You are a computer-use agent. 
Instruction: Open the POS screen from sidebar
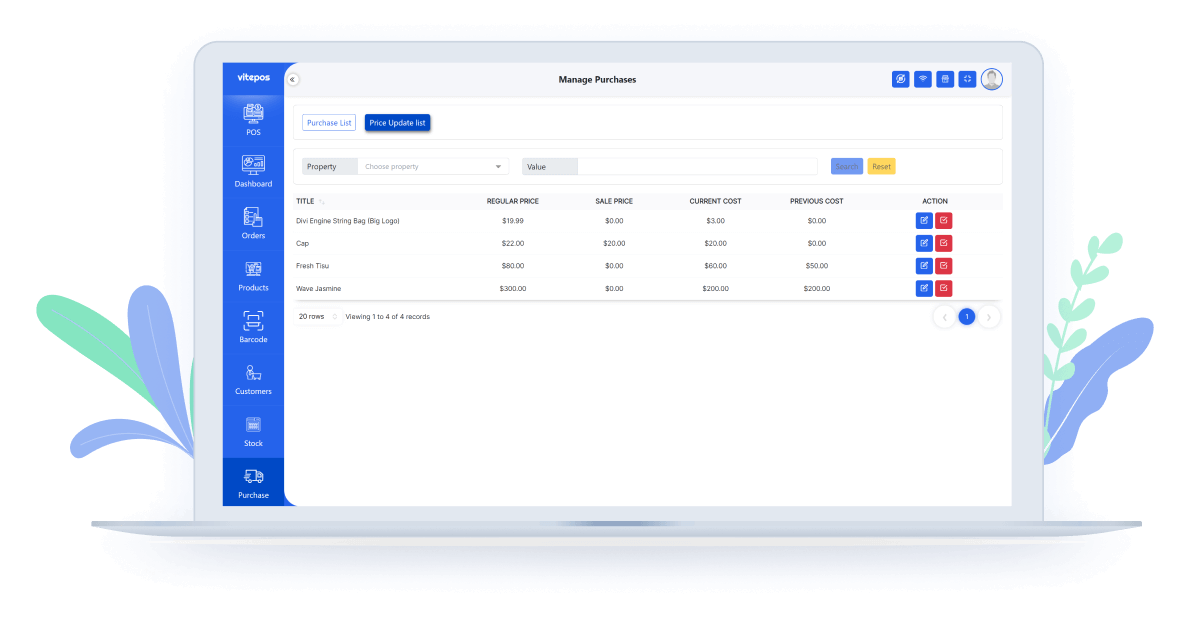coord(253,120)
